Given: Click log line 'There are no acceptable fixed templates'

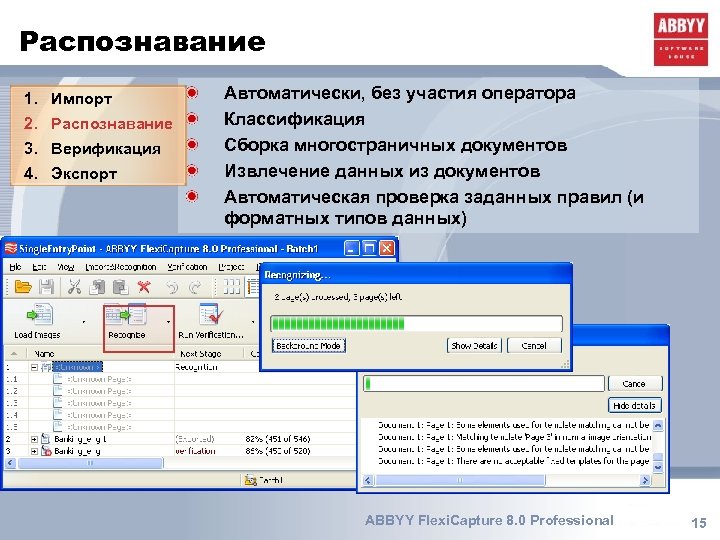Looking at the screenshot, I should (x=514, y=461).
